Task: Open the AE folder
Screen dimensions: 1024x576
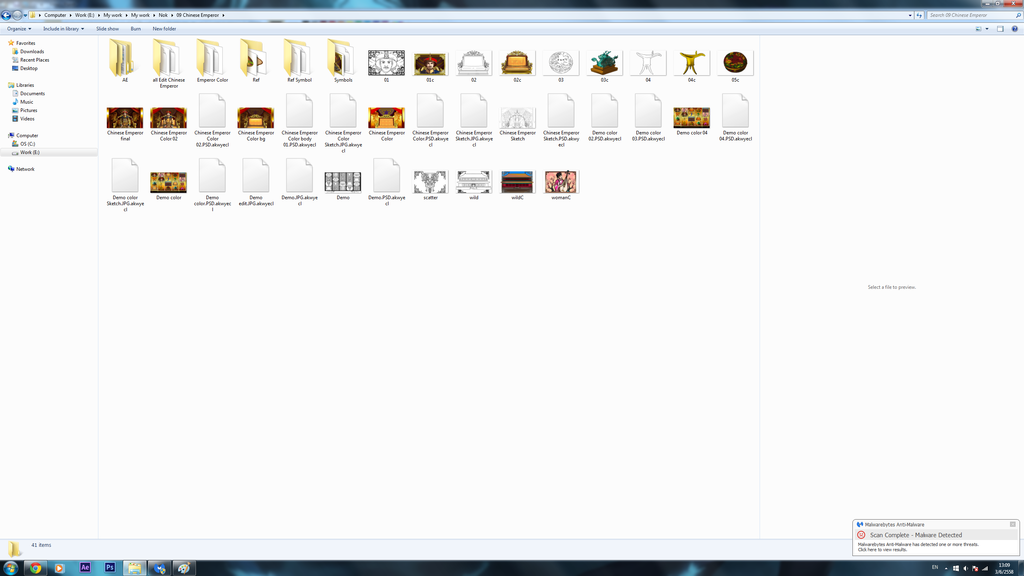Action: (125, 60)
